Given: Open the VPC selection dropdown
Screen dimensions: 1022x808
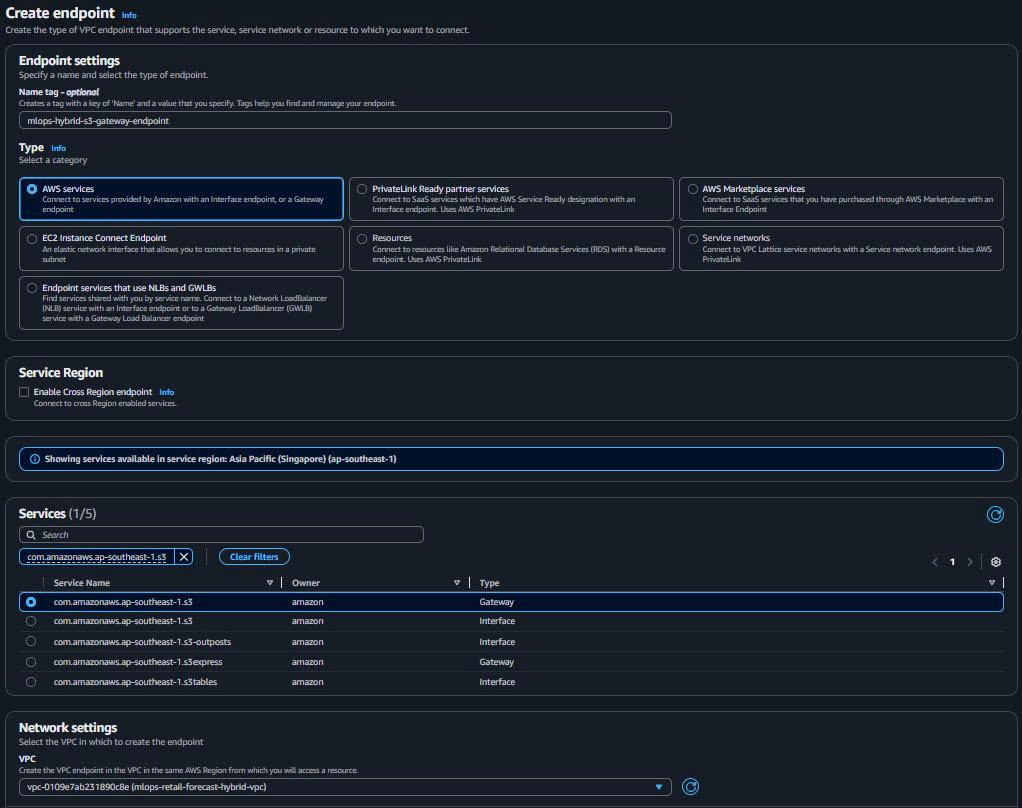Looking at the screenshot, I should [660, 786].
